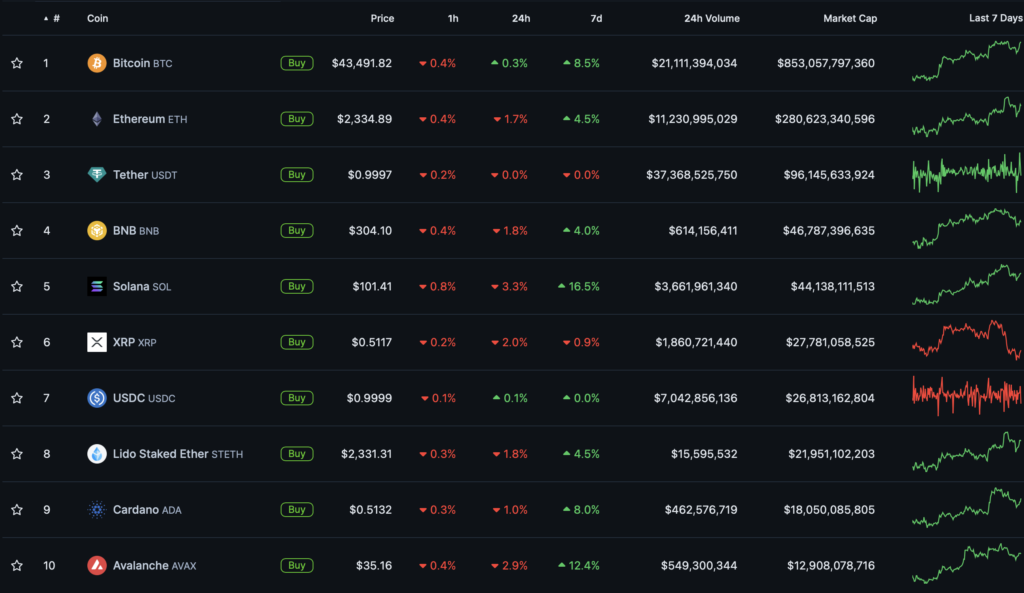Sort table by Market Cap column

849,18
